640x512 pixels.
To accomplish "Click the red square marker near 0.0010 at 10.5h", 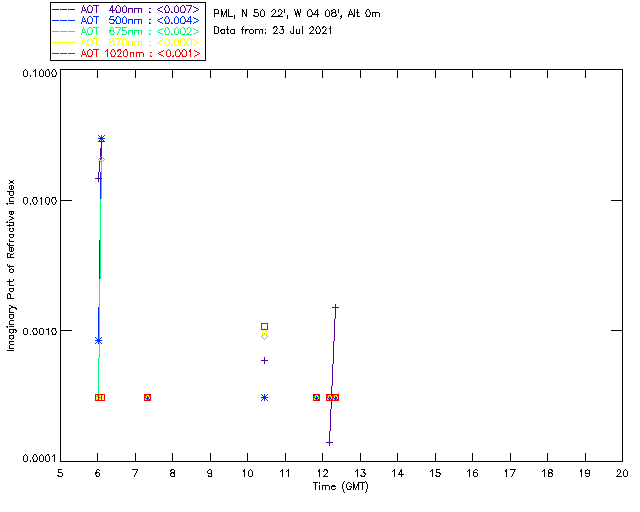I will [264, 327].
